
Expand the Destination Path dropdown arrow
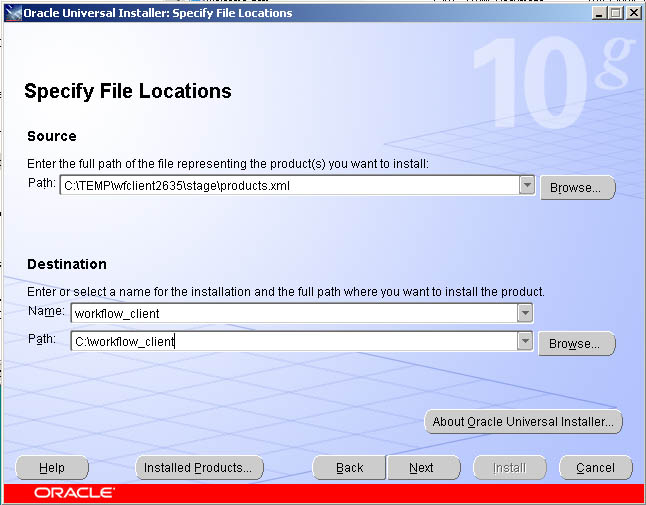[x=525, y=342]
